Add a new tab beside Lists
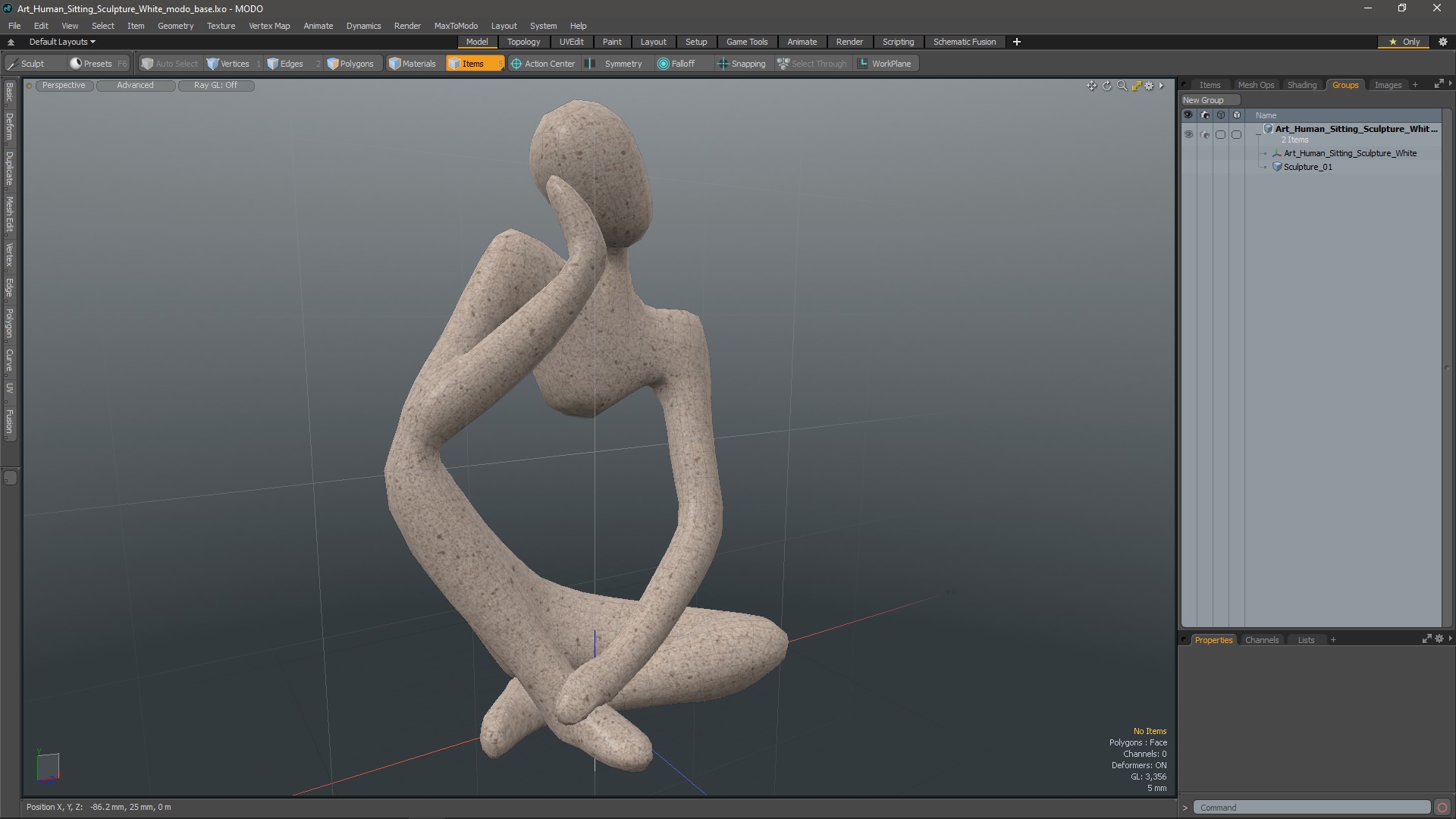 point(1333,640)
